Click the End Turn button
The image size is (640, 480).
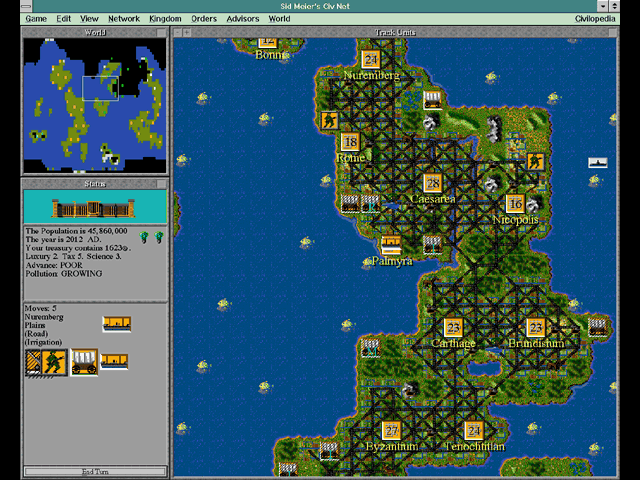(x=95, y=471)
